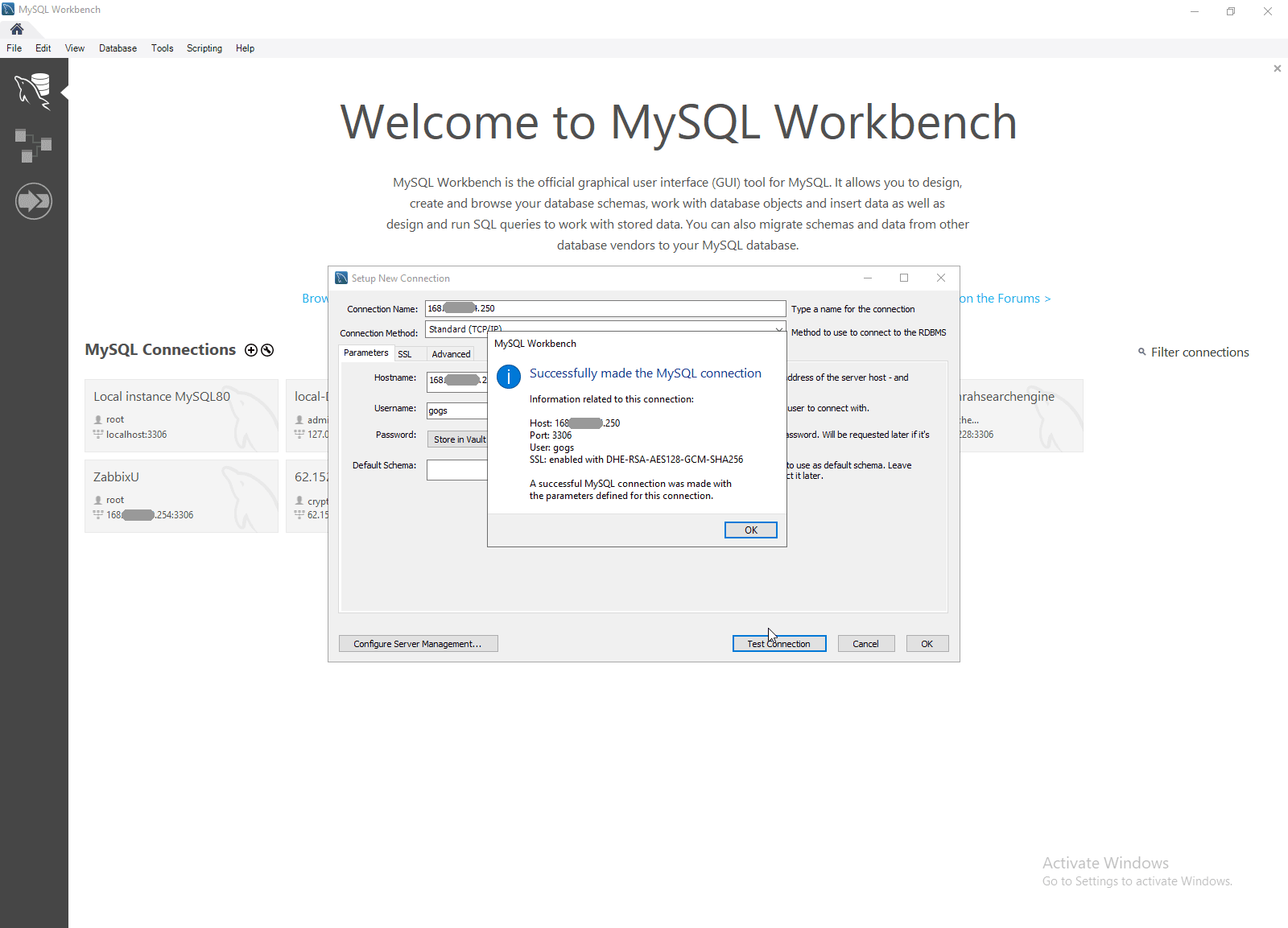The height and width of the screenshot is (928, 1288).
Task: Open the Local instance MySQL80 connection tile
Action: [181, 415]
